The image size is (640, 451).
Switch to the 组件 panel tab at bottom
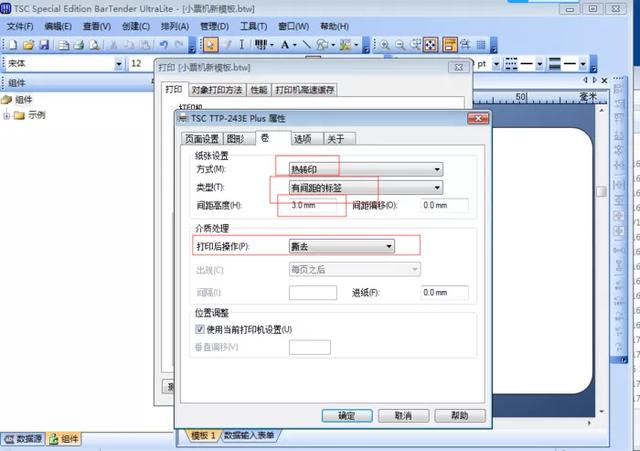coord(64,439)
